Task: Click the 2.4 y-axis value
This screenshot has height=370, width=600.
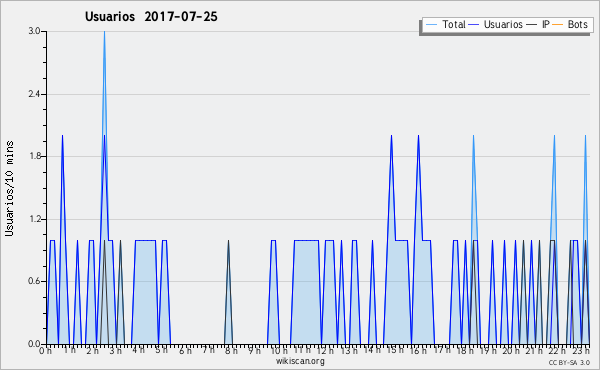Action: click(x=34, y=94)
